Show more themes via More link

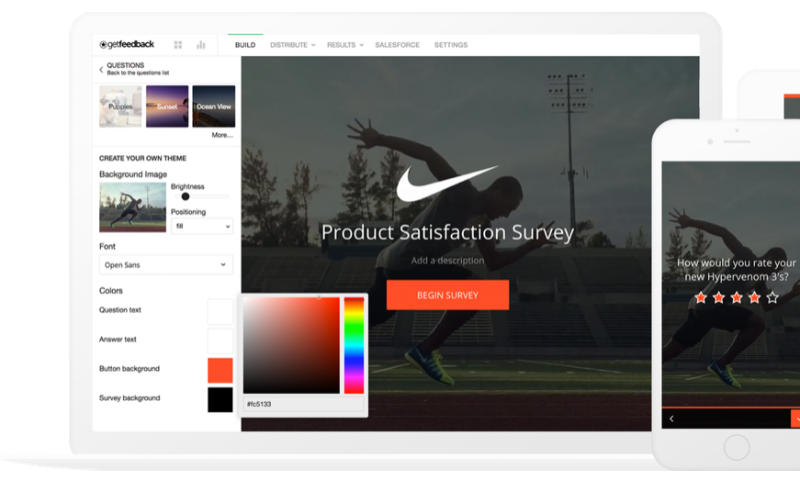click(x=222, y=135)
